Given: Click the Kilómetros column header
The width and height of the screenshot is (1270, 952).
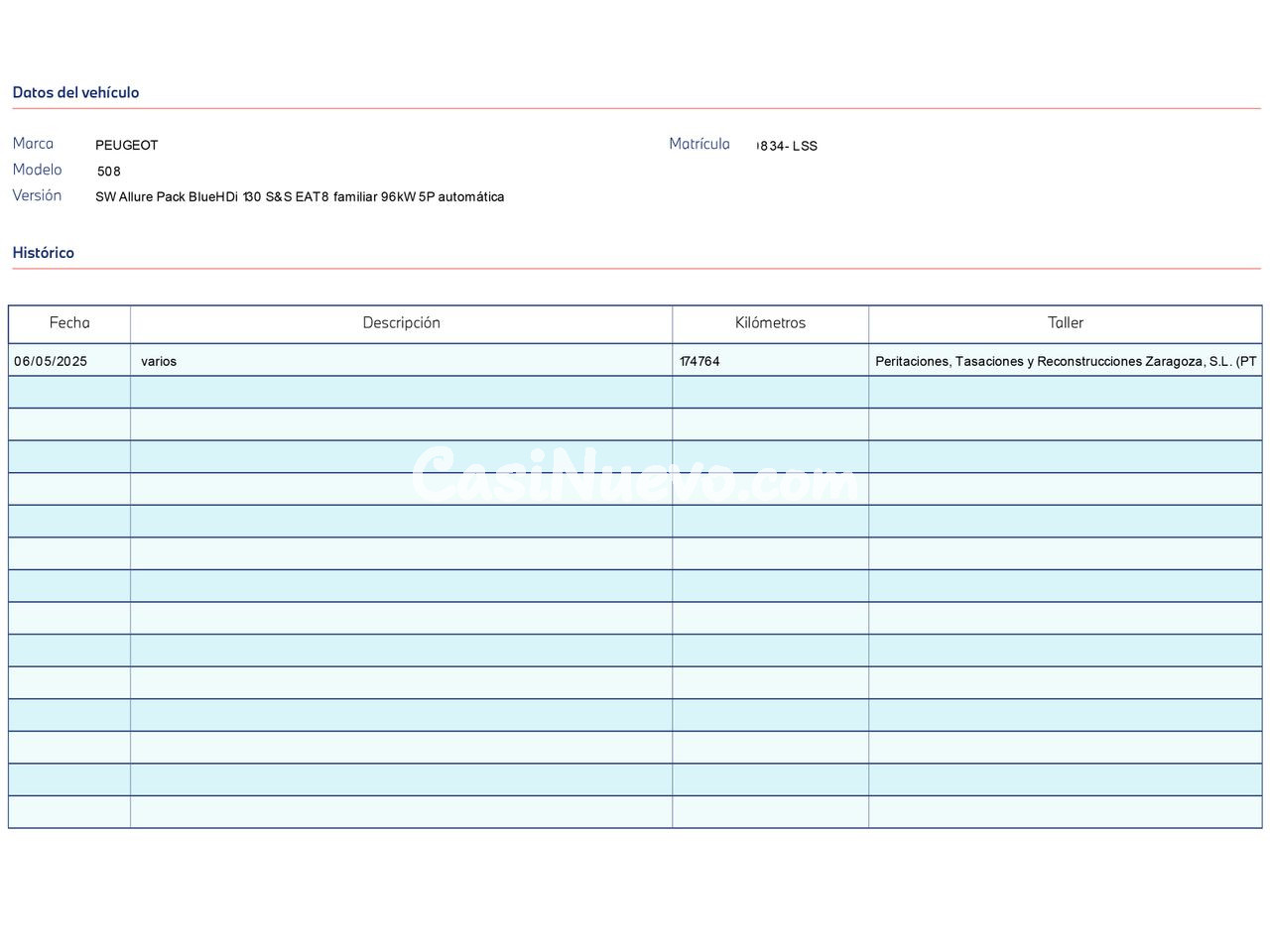Looking at the screenshot, I should [770, 323].
